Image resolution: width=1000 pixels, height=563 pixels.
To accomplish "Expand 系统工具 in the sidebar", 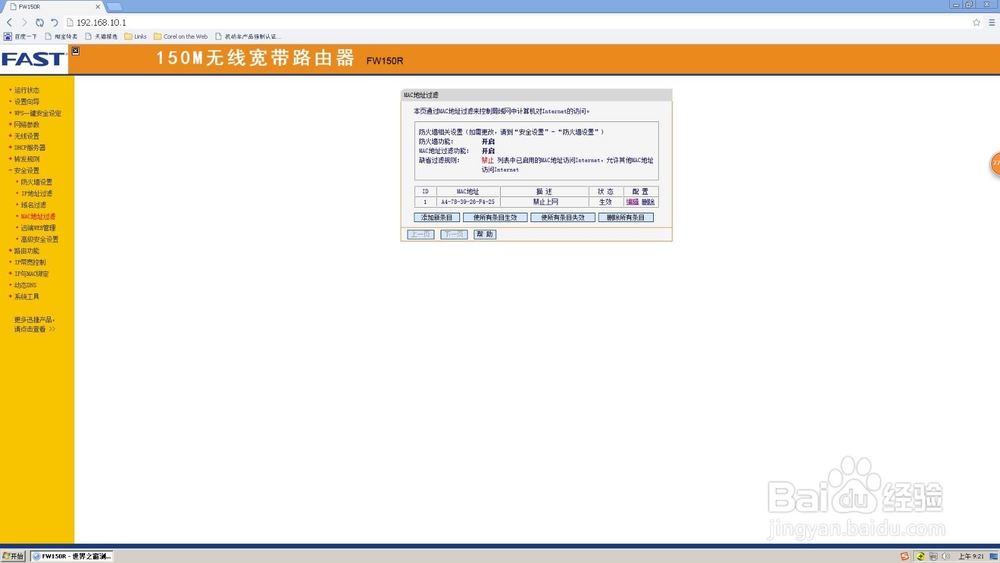I will click(x=26, y=296).
